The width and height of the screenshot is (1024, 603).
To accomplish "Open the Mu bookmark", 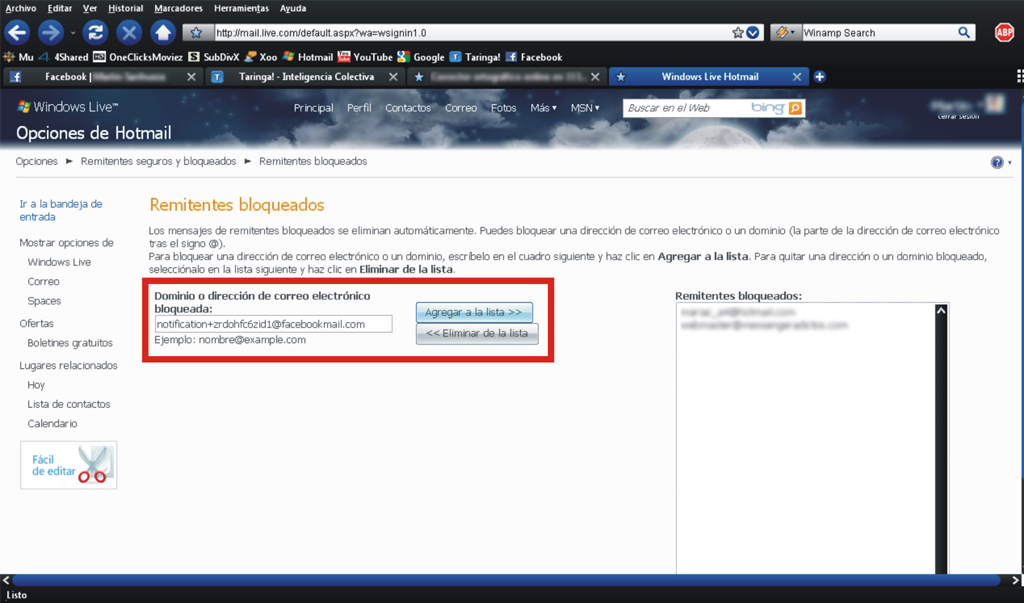I will click(19, 57).
